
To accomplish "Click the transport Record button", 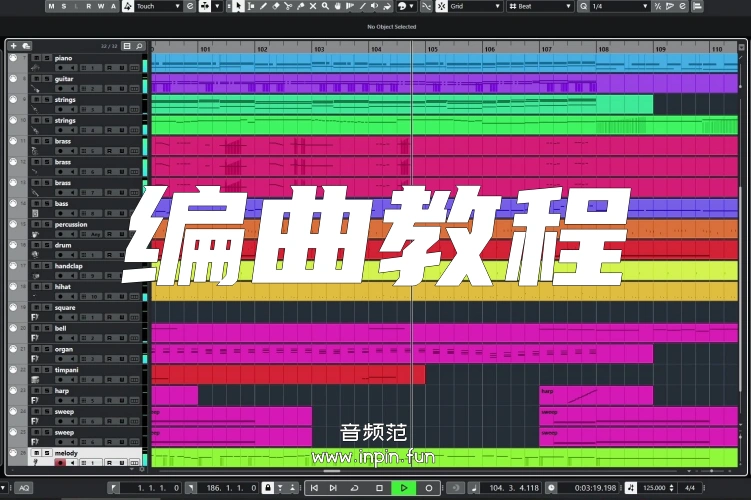I will point(429,488).
